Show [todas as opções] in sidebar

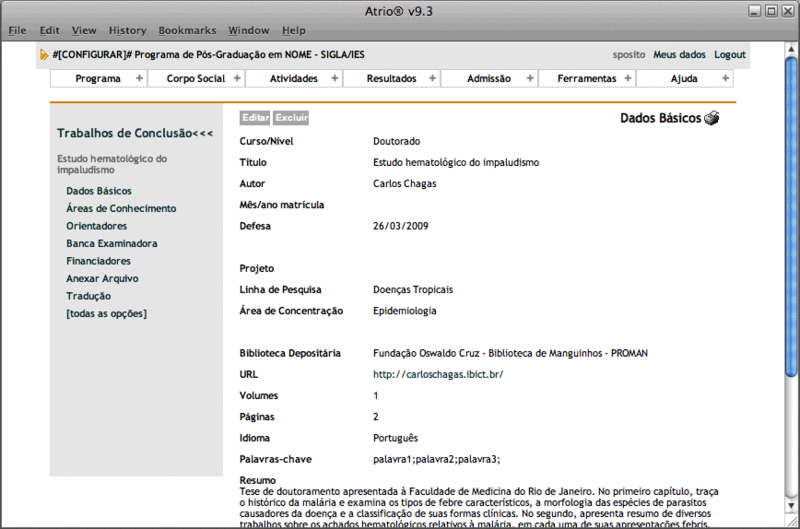point(106,314)
